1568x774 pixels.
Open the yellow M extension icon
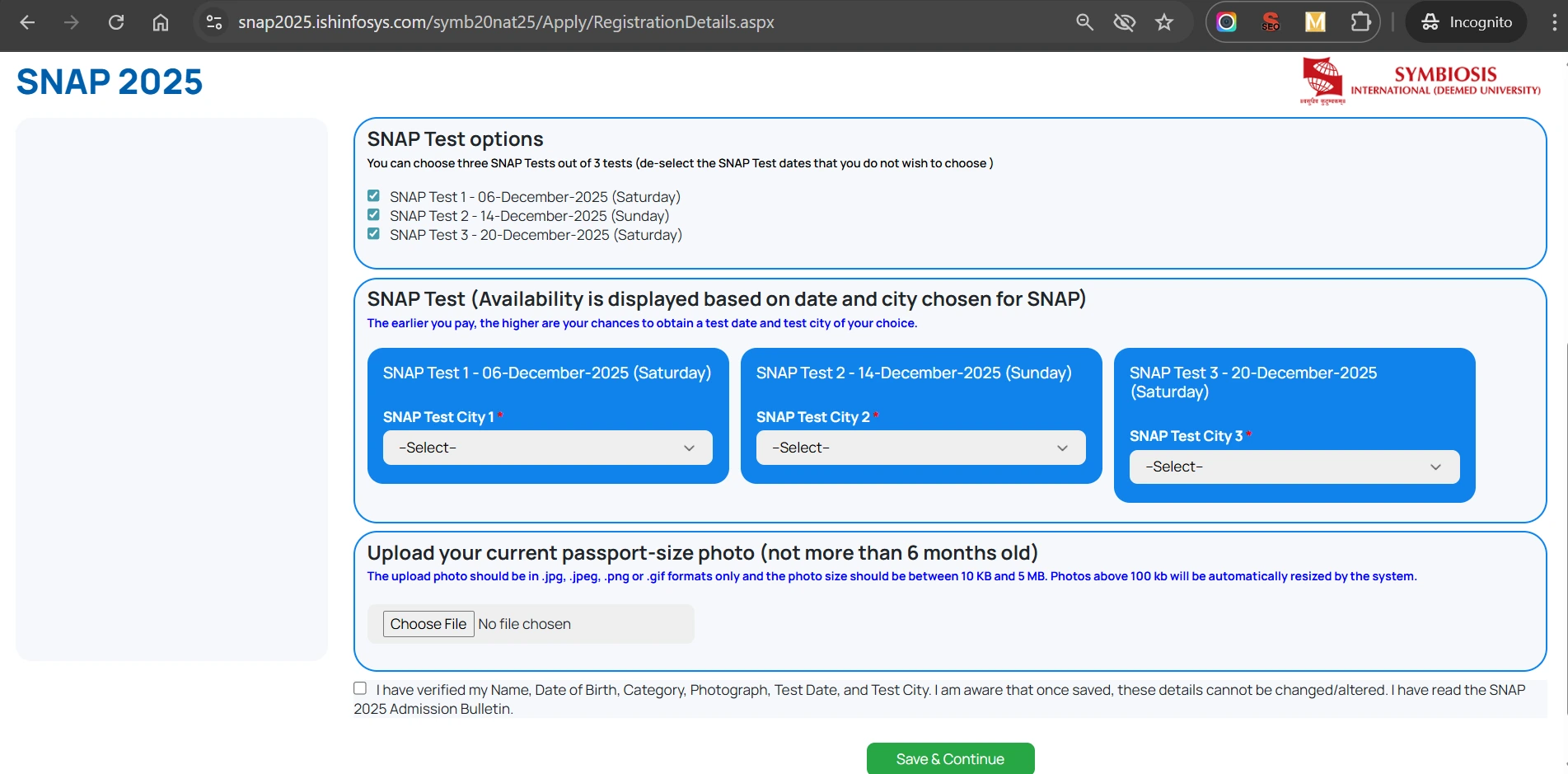[1315, 22]
